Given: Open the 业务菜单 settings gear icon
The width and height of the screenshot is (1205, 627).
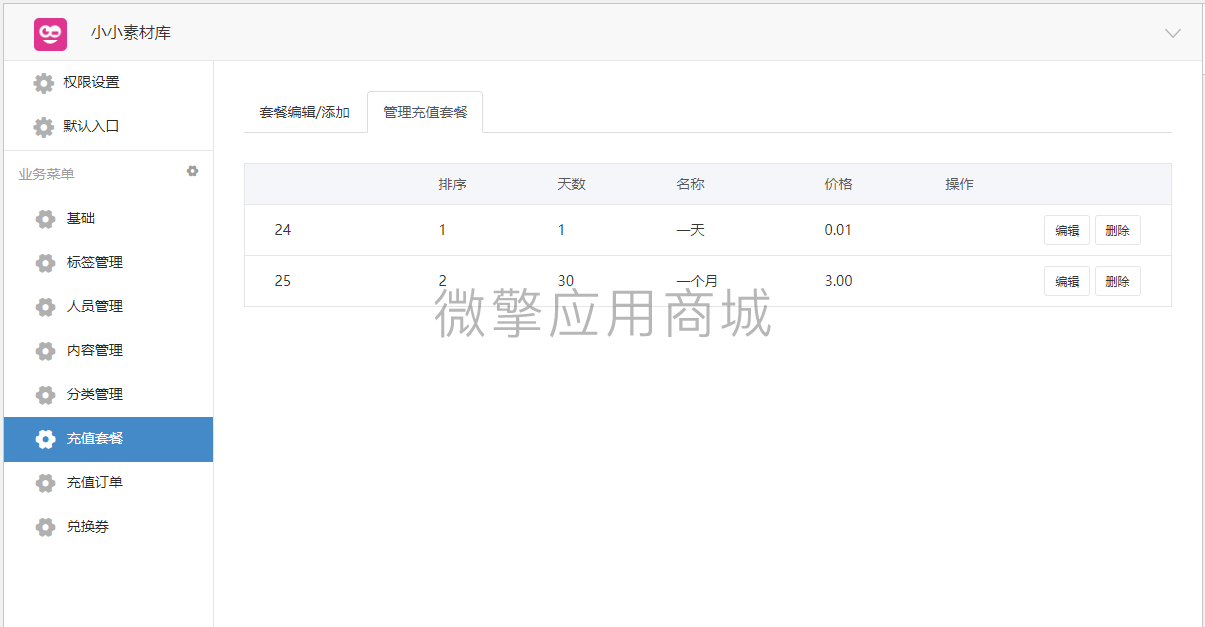Looking at the screenshot, I should pos(192,171).
